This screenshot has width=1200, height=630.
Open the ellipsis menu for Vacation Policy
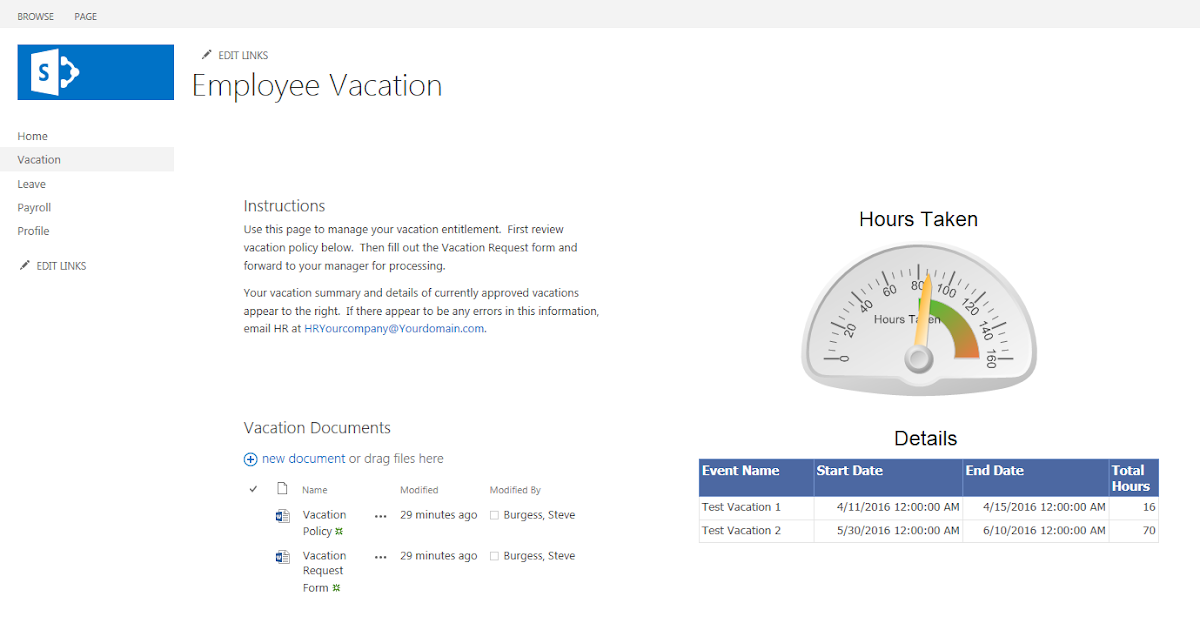pos(379,514)
